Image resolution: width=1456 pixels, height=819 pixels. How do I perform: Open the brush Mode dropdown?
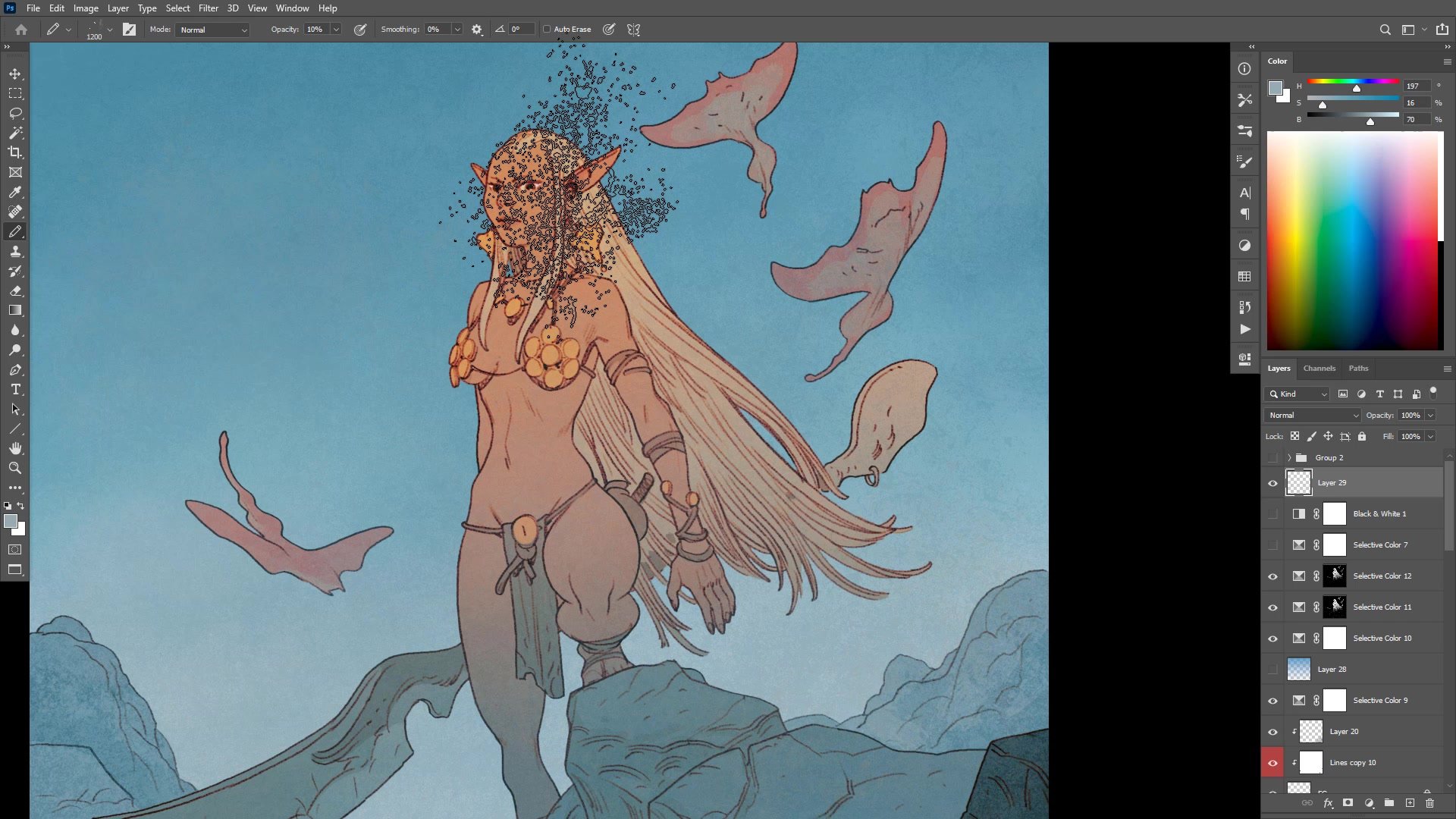pyautogui.click(x=213, y=30)
